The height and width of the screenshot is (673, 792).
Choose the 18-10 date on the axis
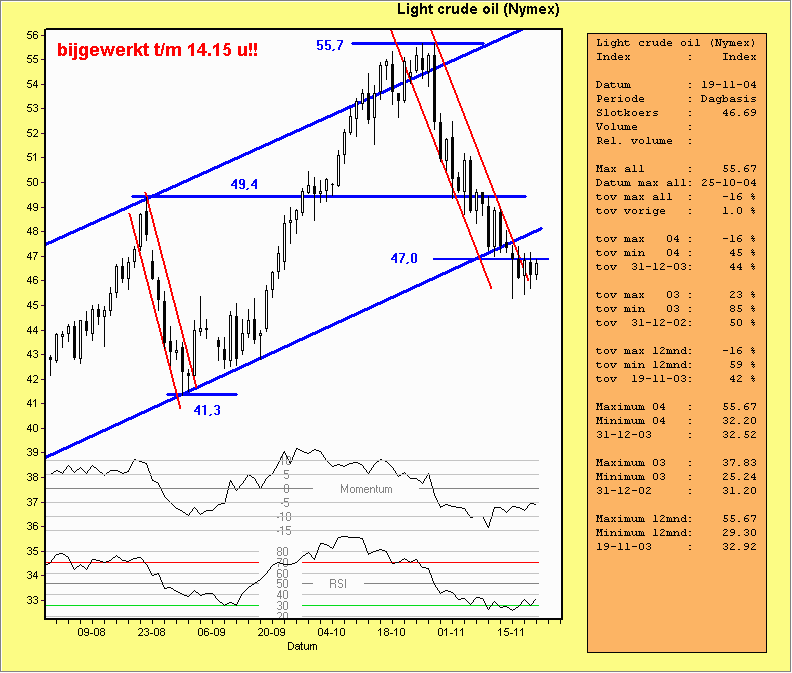392,633
